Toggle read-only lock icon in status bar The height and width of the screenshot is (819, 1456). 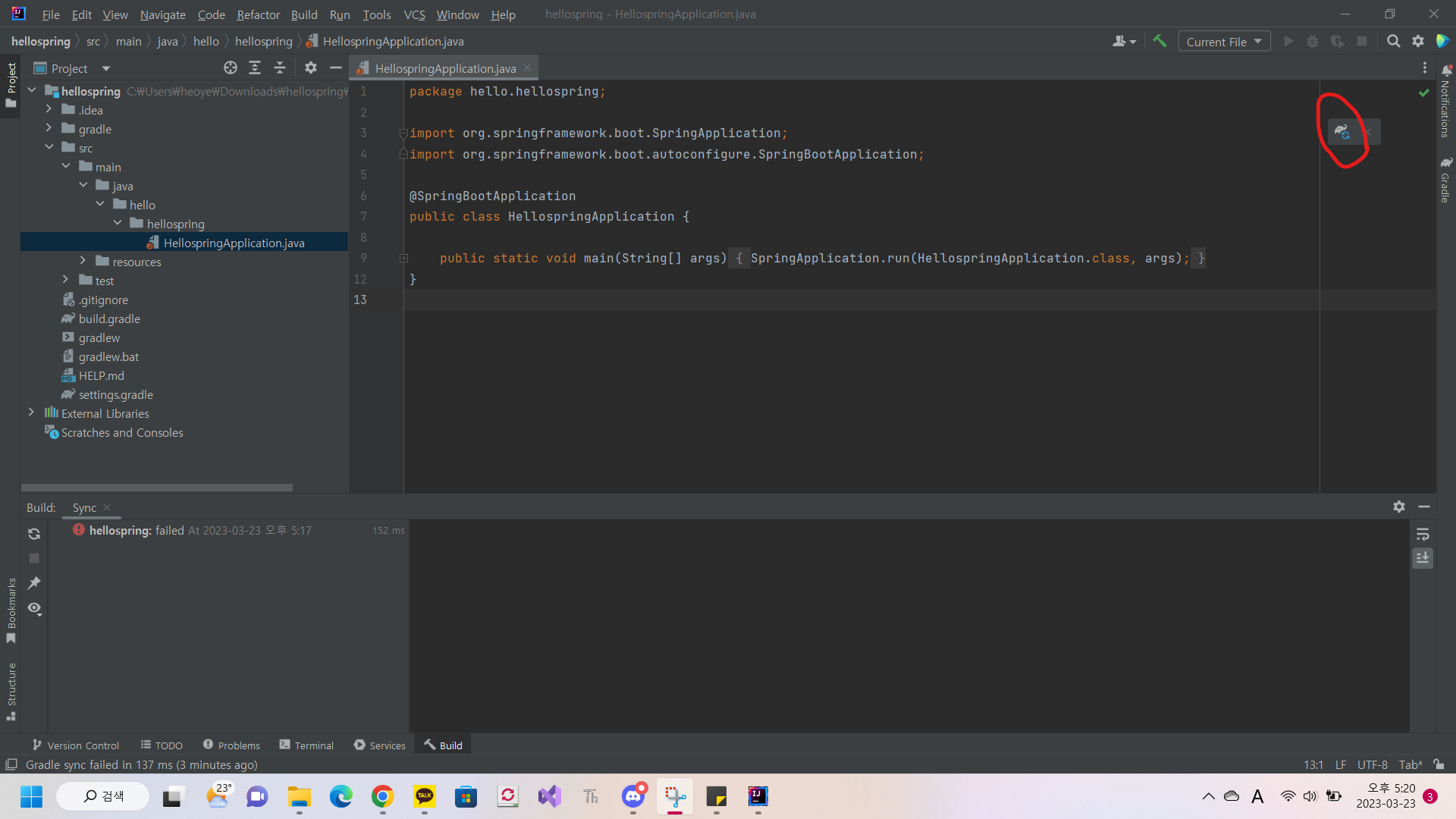(x=1439, y=764)
